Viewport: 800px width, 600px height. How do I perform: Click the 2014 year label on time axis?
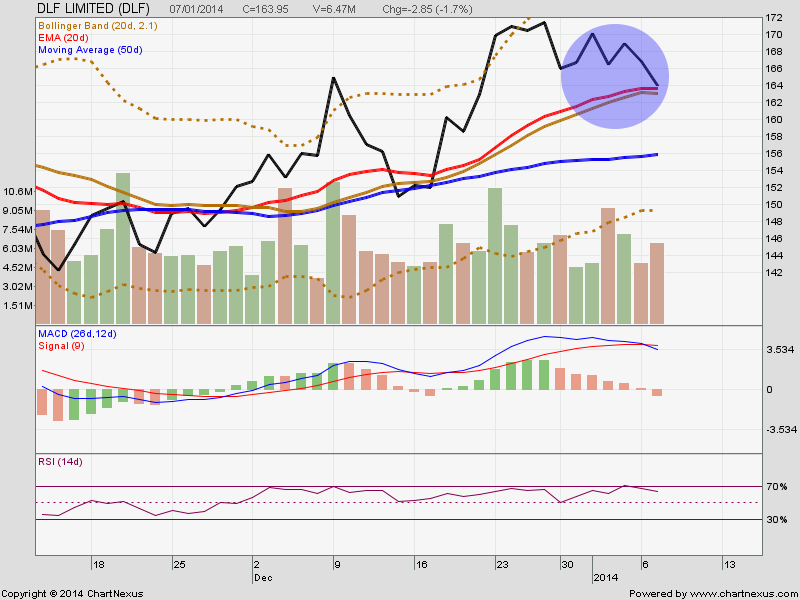pyautogui.click(x=606, y=578)
